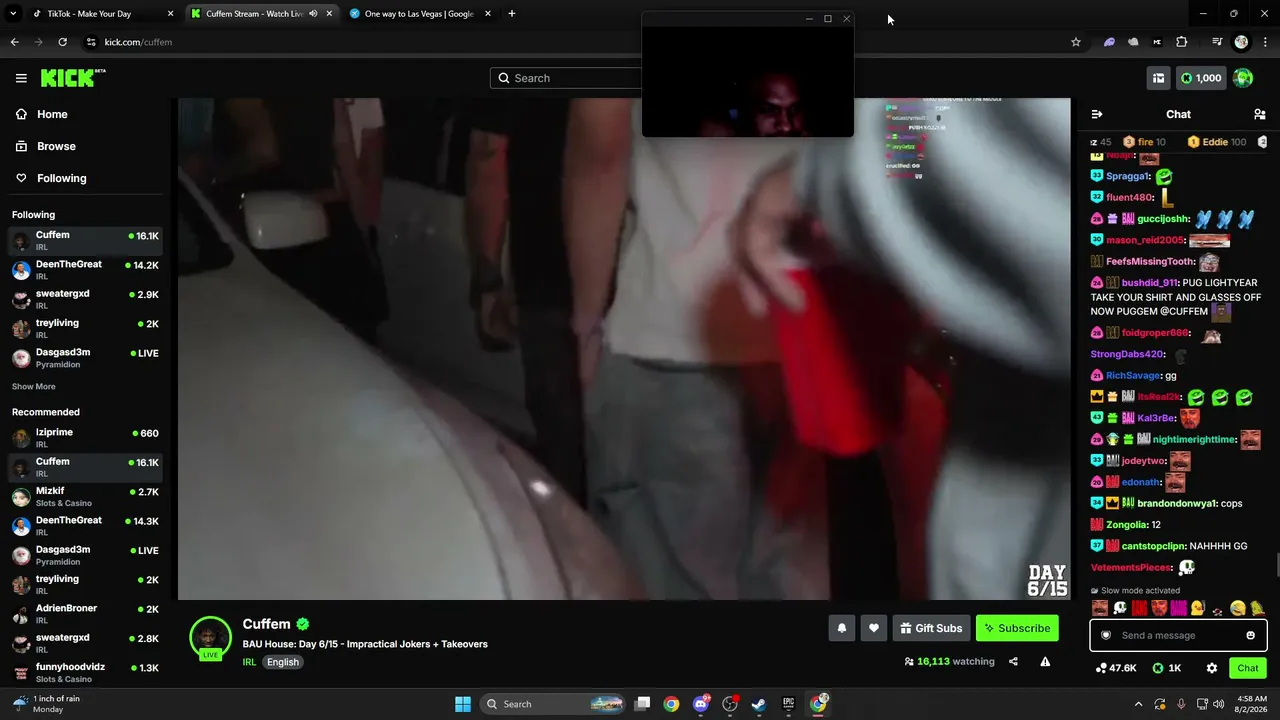Open a new browser tab

(511, 14)
